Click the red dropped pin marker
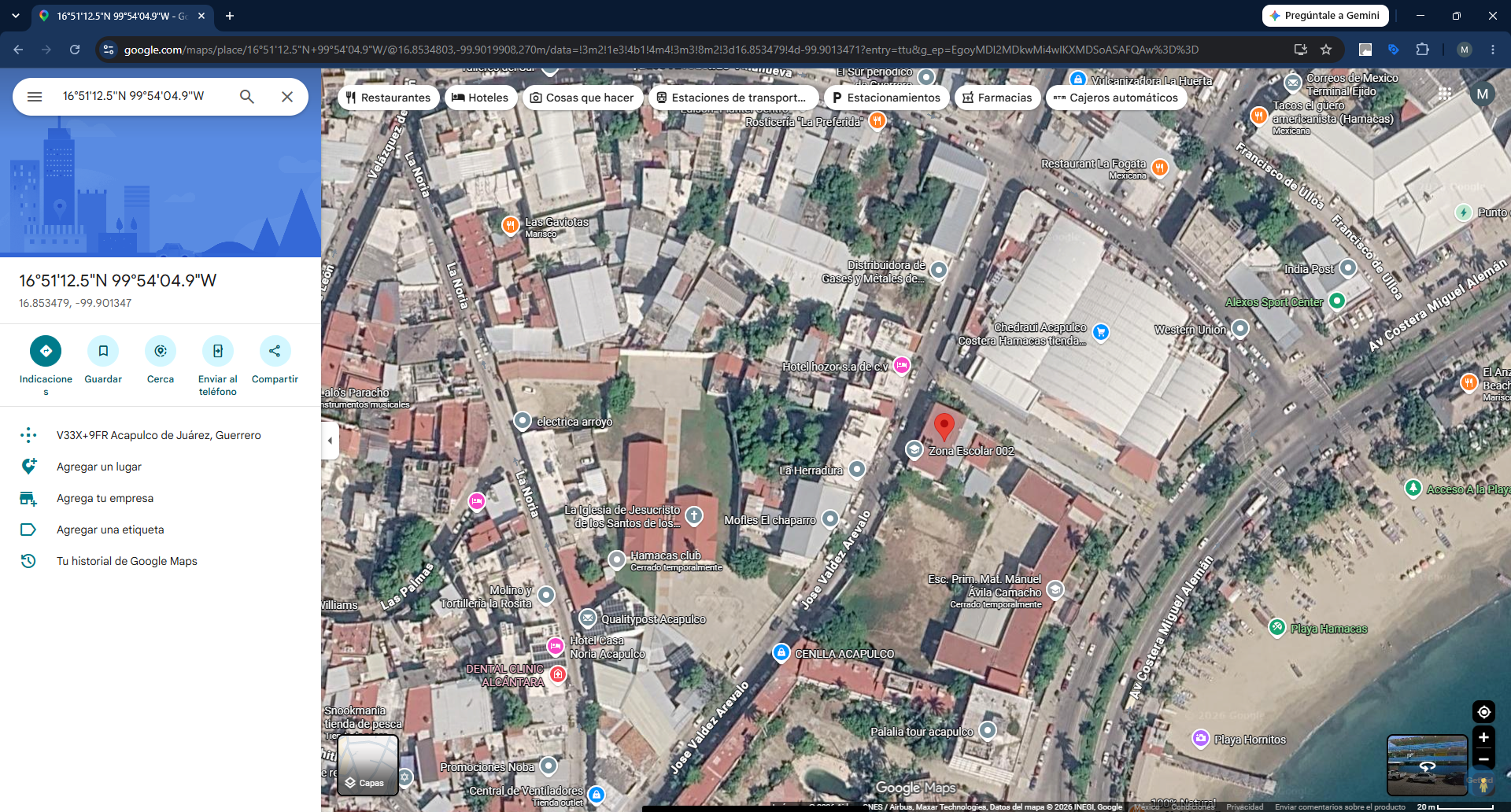The image size is (1511, 812). [x=944, y=426]
